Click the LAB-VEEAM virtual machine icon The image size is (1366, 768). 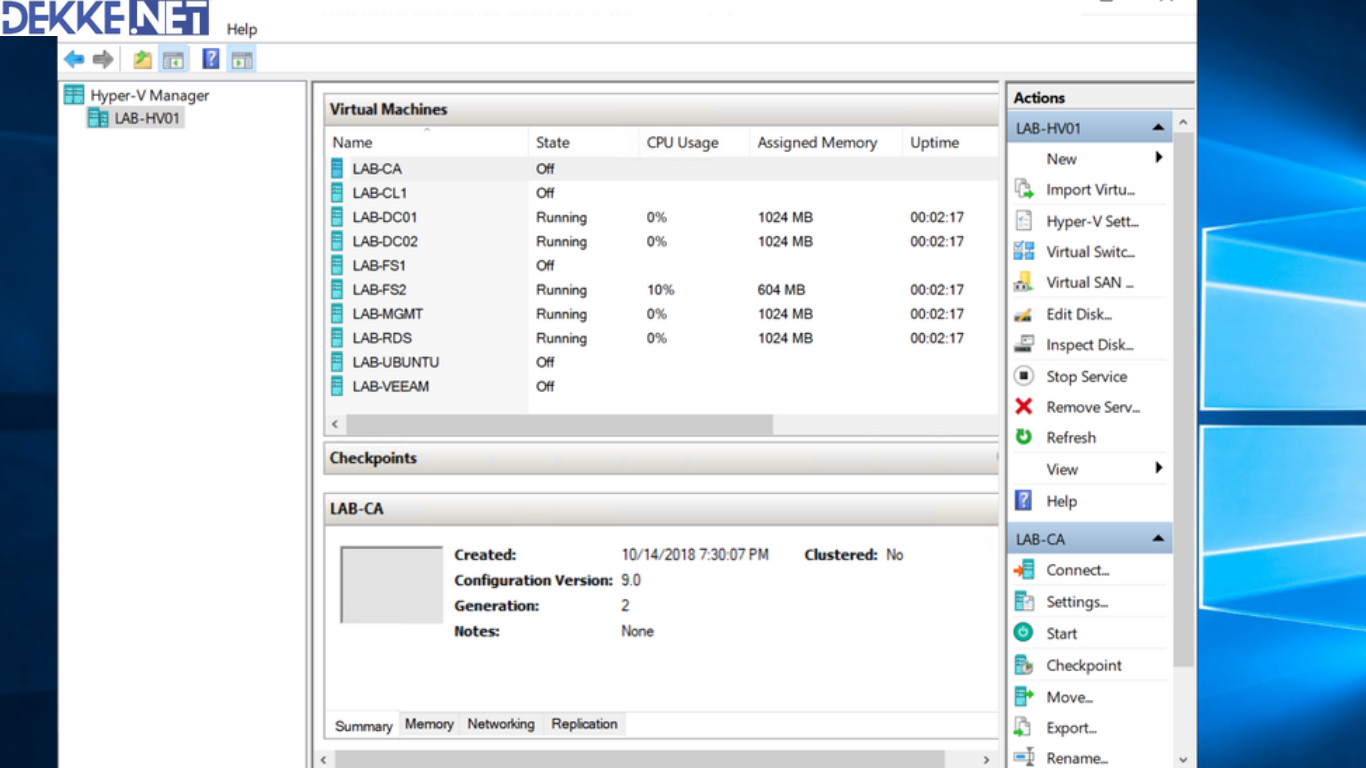(x=337, y=386)
